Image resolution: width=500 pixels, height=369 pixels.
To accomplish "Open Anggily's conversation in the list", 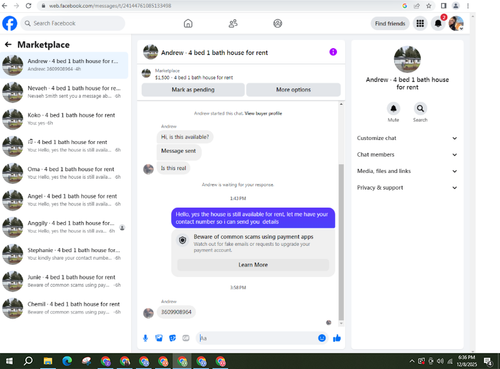I will (64, 227).
